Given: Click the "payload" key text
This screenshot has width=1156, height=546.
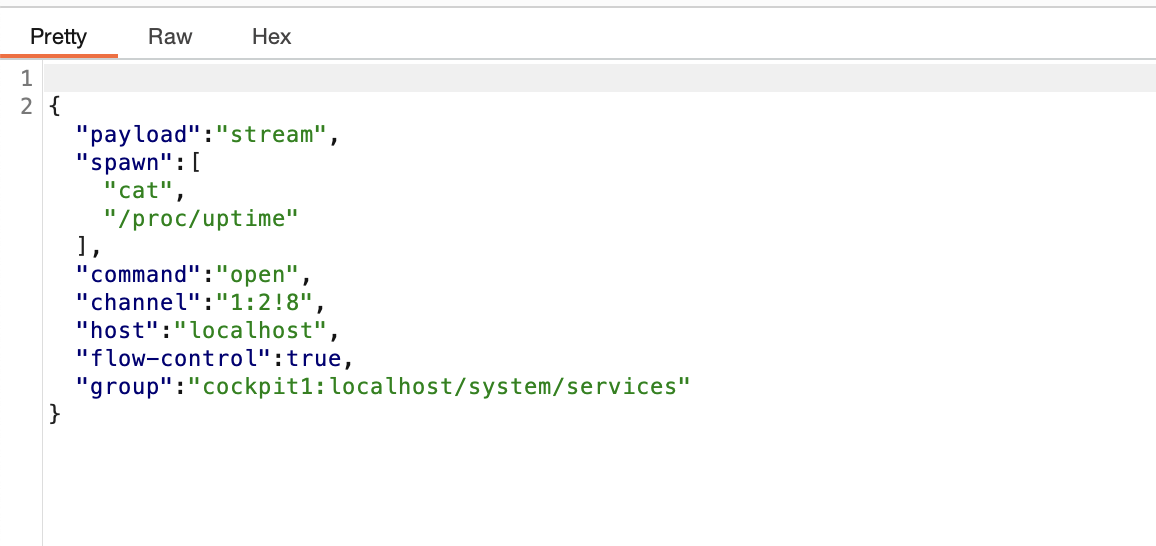Looking at the screenshot, I should [x=139, y=135].
